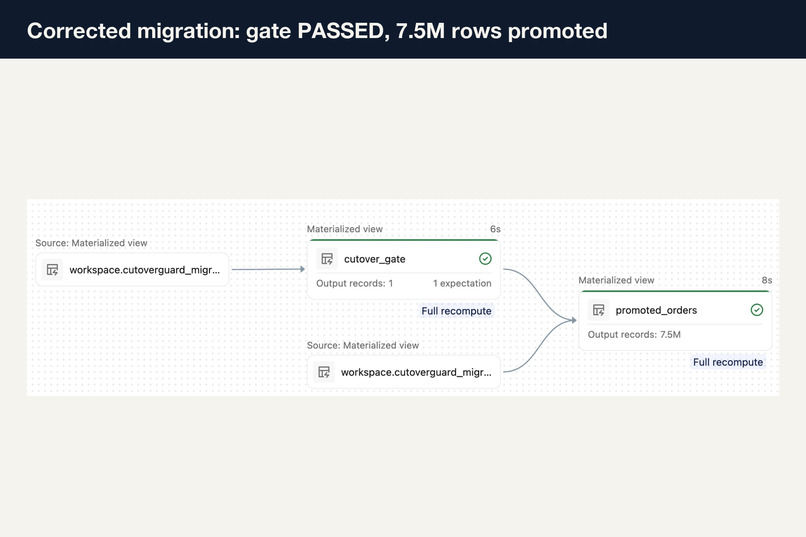Screen dimensions: 806x537
Task: Click the 6s duration above cutover_gate
Action: click(495, 229)
